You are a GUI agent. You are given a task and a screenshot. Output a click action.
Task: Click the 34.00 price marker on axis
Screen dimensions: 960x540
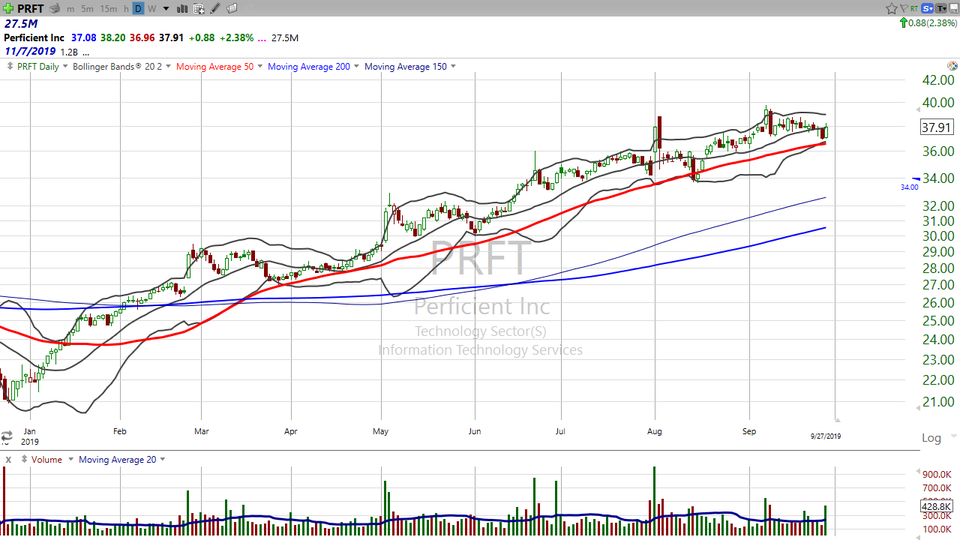909,187
